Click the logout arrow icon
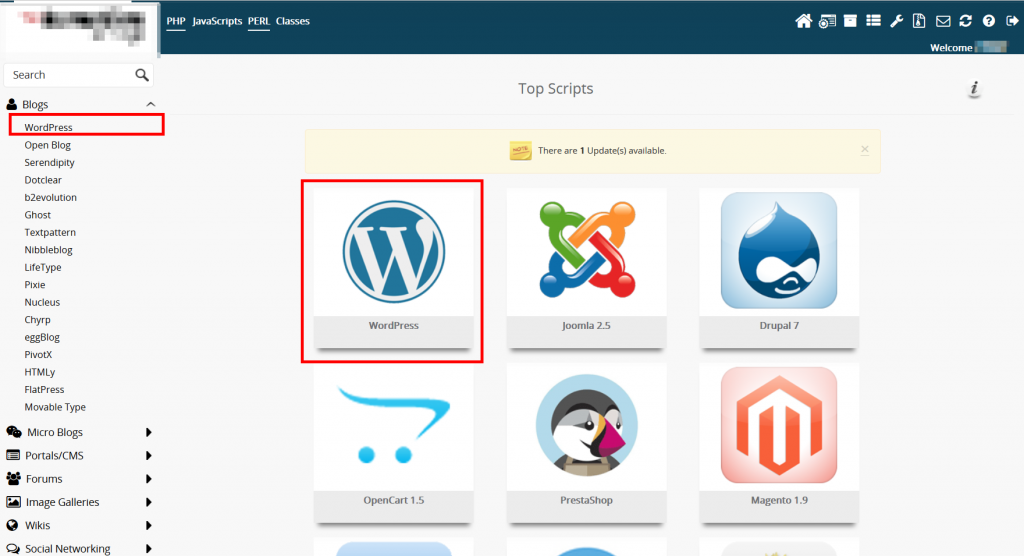Screen dimensions: 1024x556 click(1012, 21)
